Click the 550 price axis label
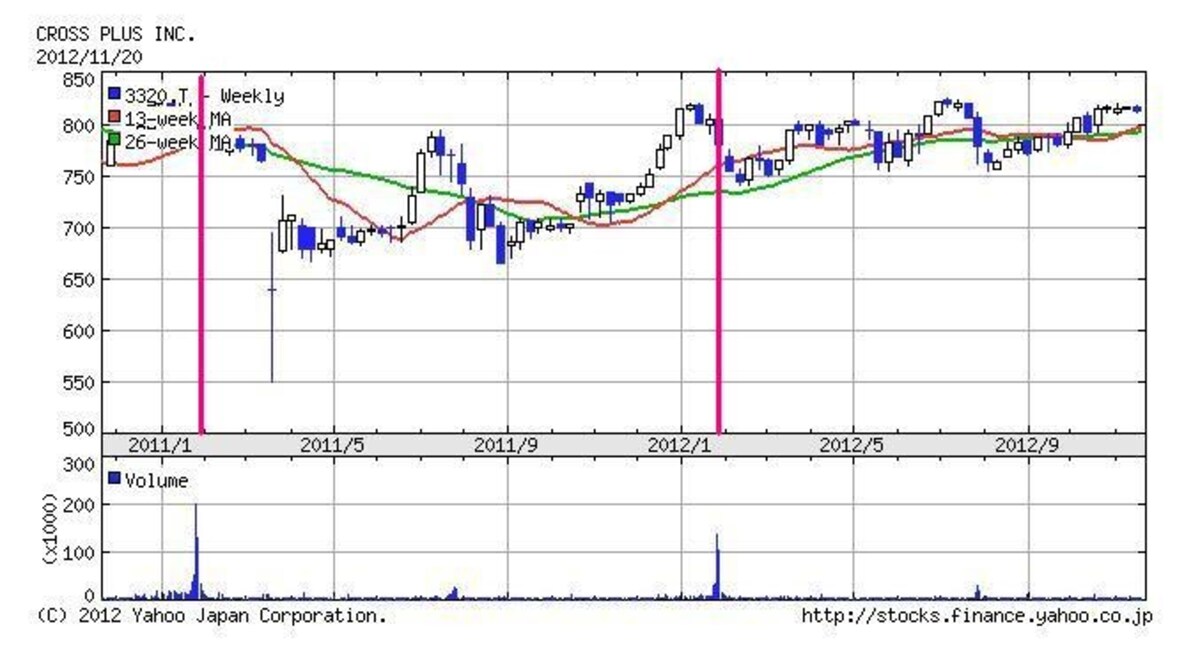1200x647 pixels. point(77,382)
